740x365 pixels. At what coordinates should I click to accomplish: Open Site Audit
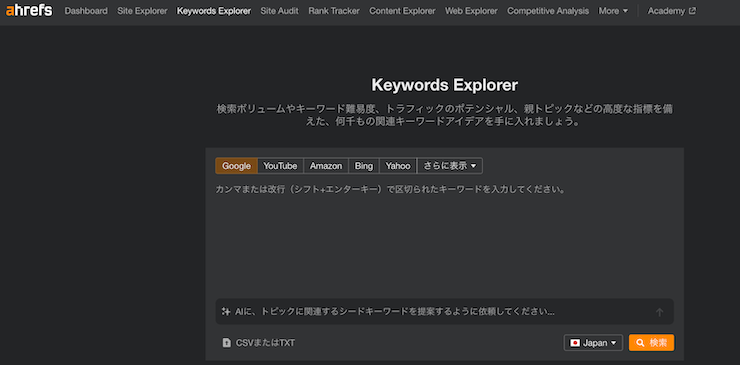279,11
